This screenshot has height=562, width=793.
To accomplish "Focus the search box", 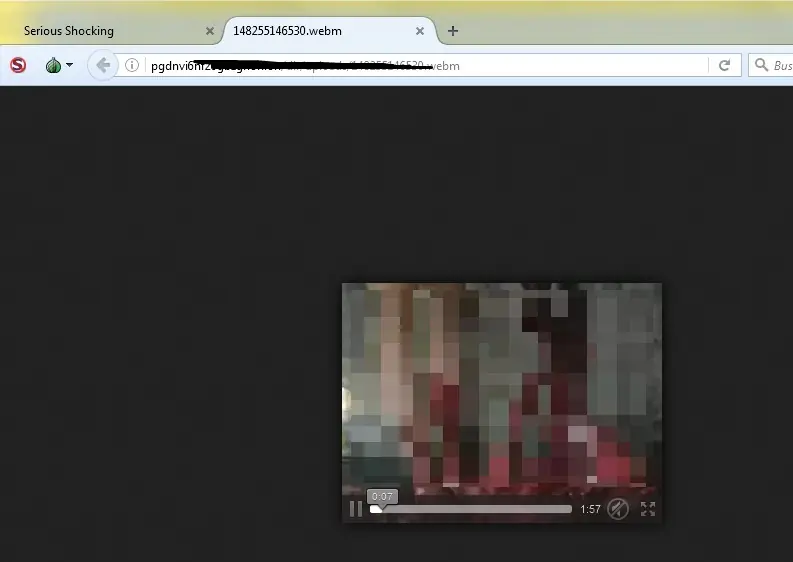I will click(771, 65).
